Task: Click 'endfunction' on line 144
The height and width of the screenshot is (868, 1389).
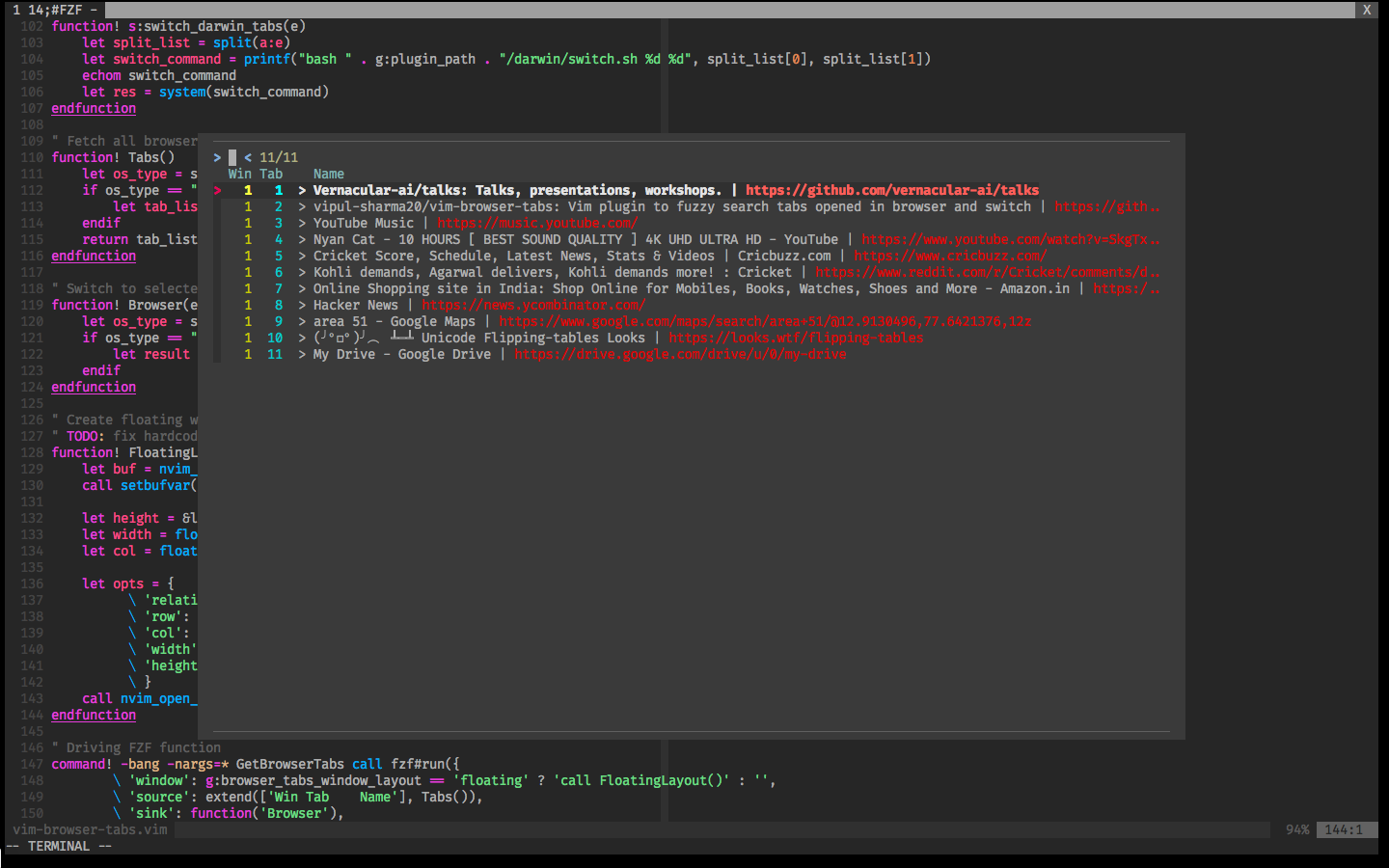Action: (x=94, y=715)
